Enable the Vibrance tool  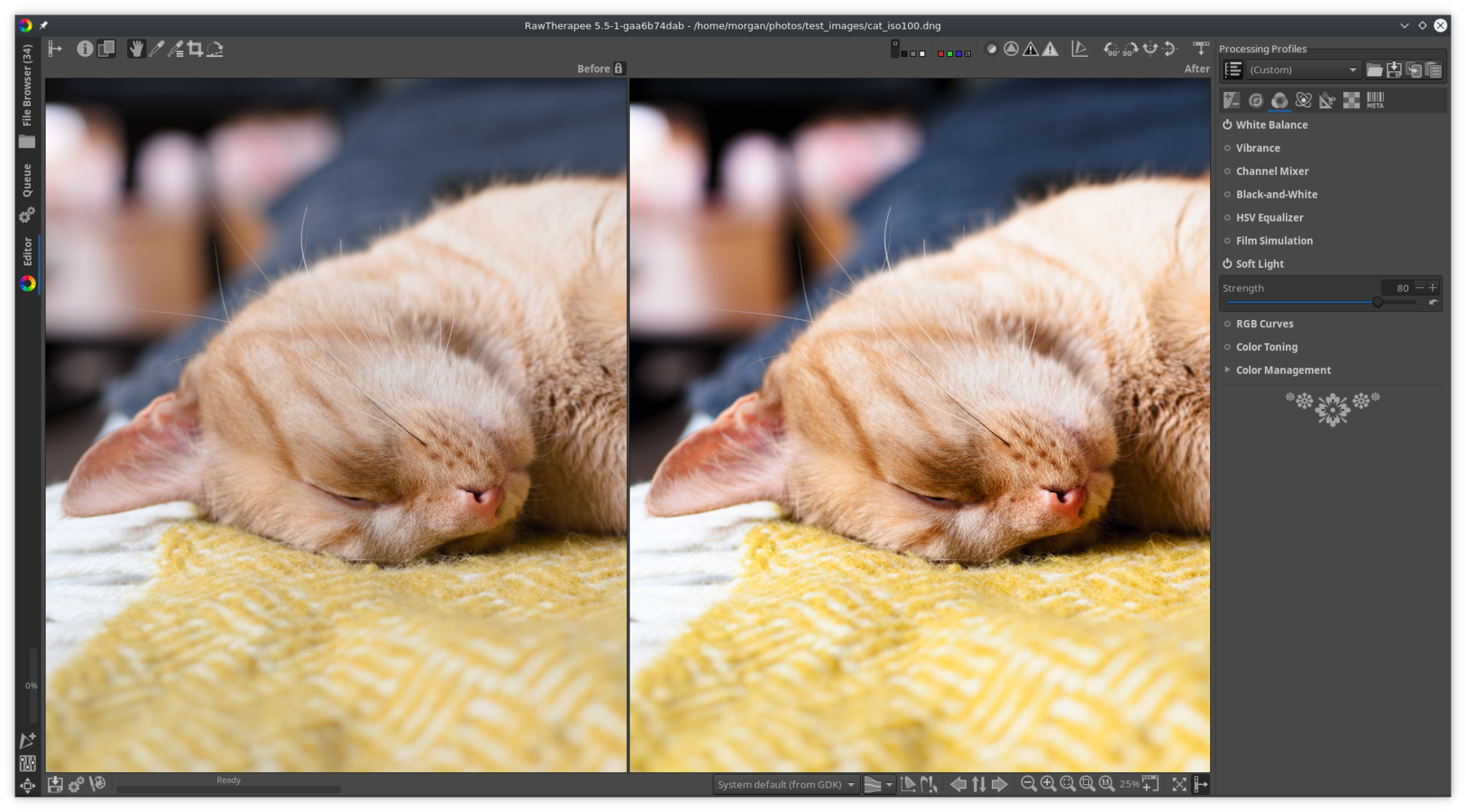[1227, 148]
